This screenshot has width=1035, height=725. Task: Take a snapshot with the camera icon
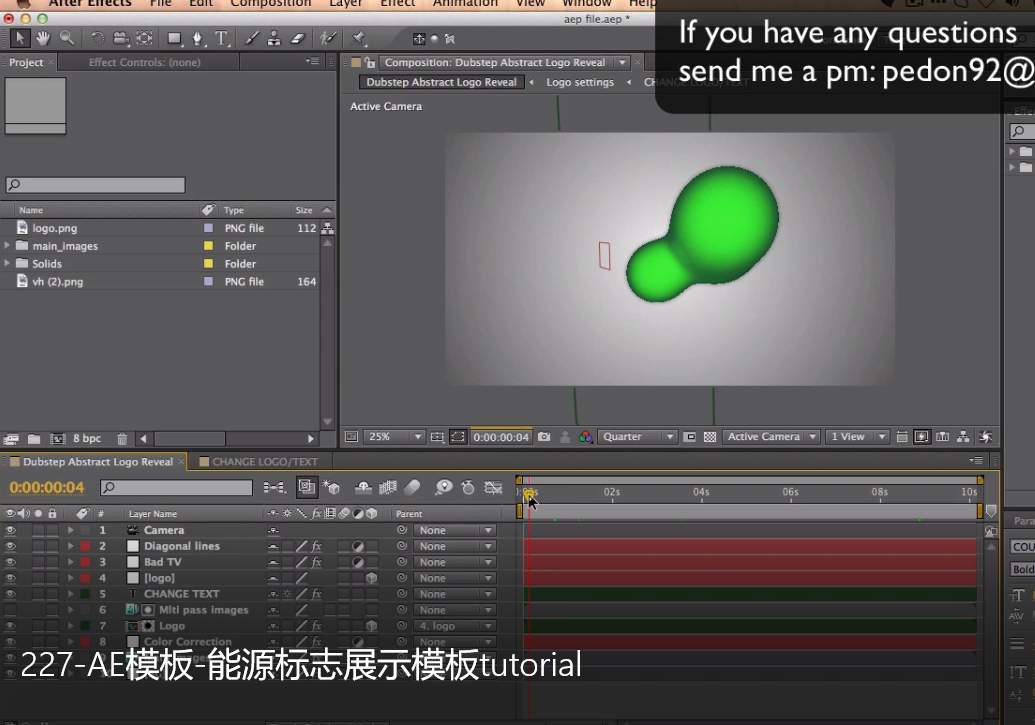point(544,436)
